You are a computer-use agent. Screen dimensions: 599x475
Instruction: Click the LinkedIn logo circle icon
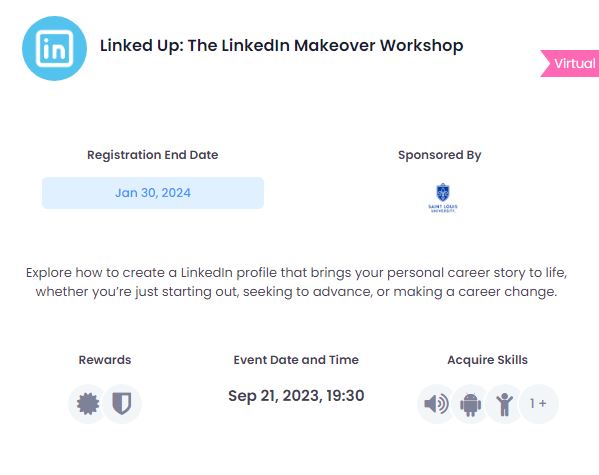(54, 49)
